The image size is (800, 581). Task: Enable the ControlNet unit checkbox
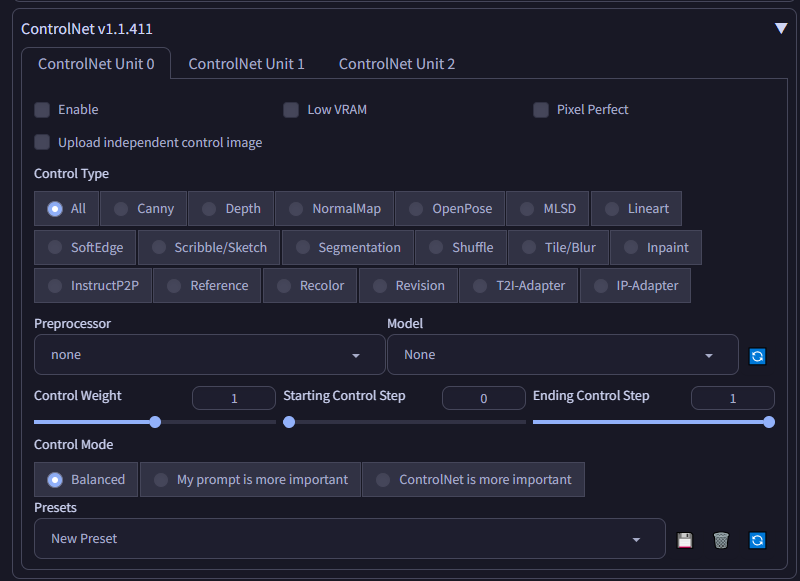point(42,109)
